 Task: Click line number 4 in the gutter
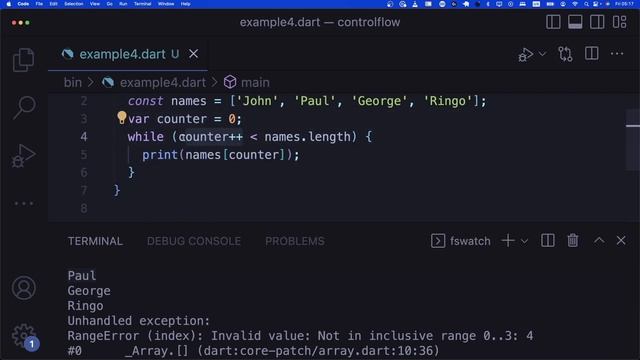pyautogui.click(x=84, y=137)
